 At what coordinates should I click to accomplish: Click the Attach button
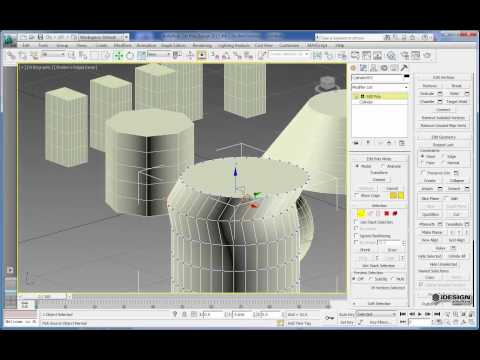click(427, 189)
